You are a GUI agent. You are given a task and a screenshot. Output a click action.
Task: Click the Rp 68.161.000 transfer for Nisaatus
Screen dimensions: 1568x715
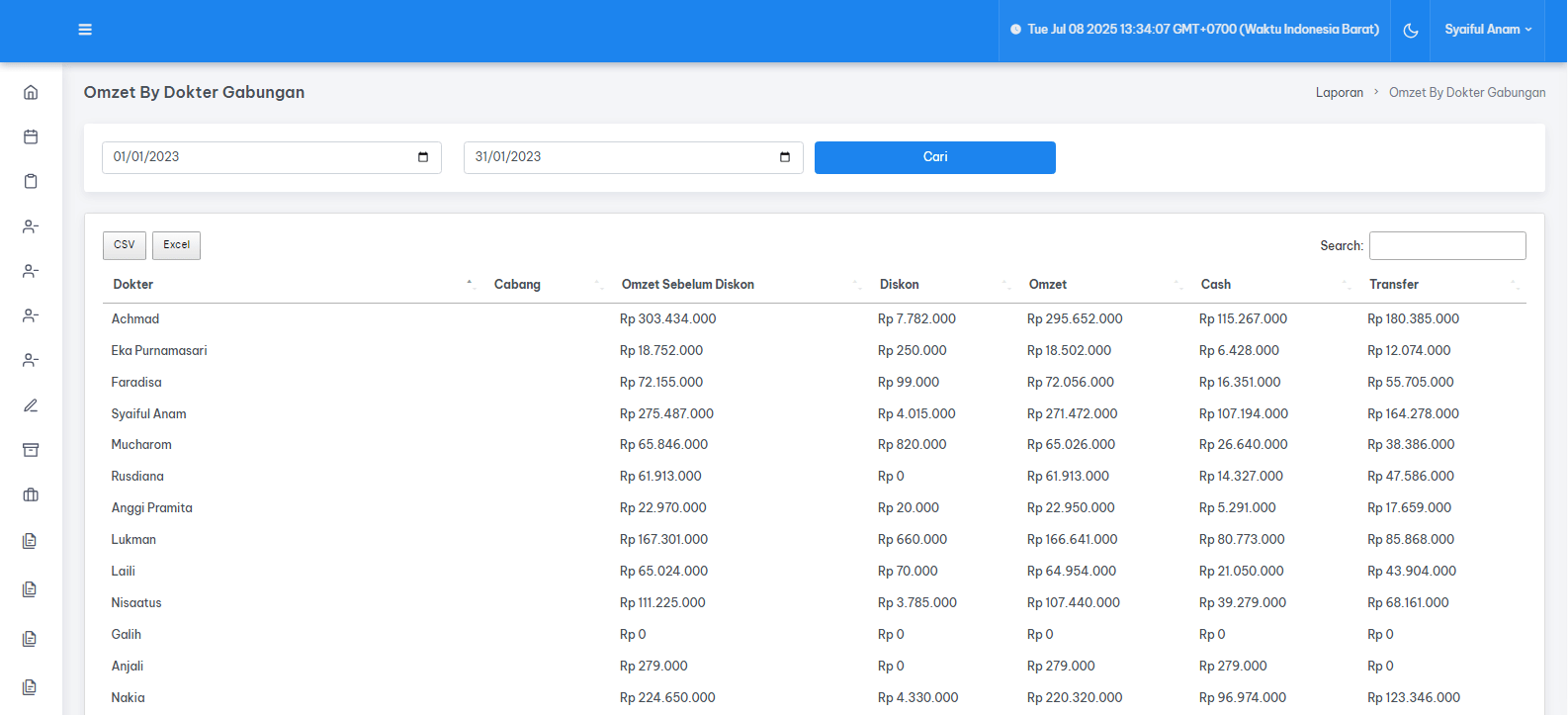1408,603
